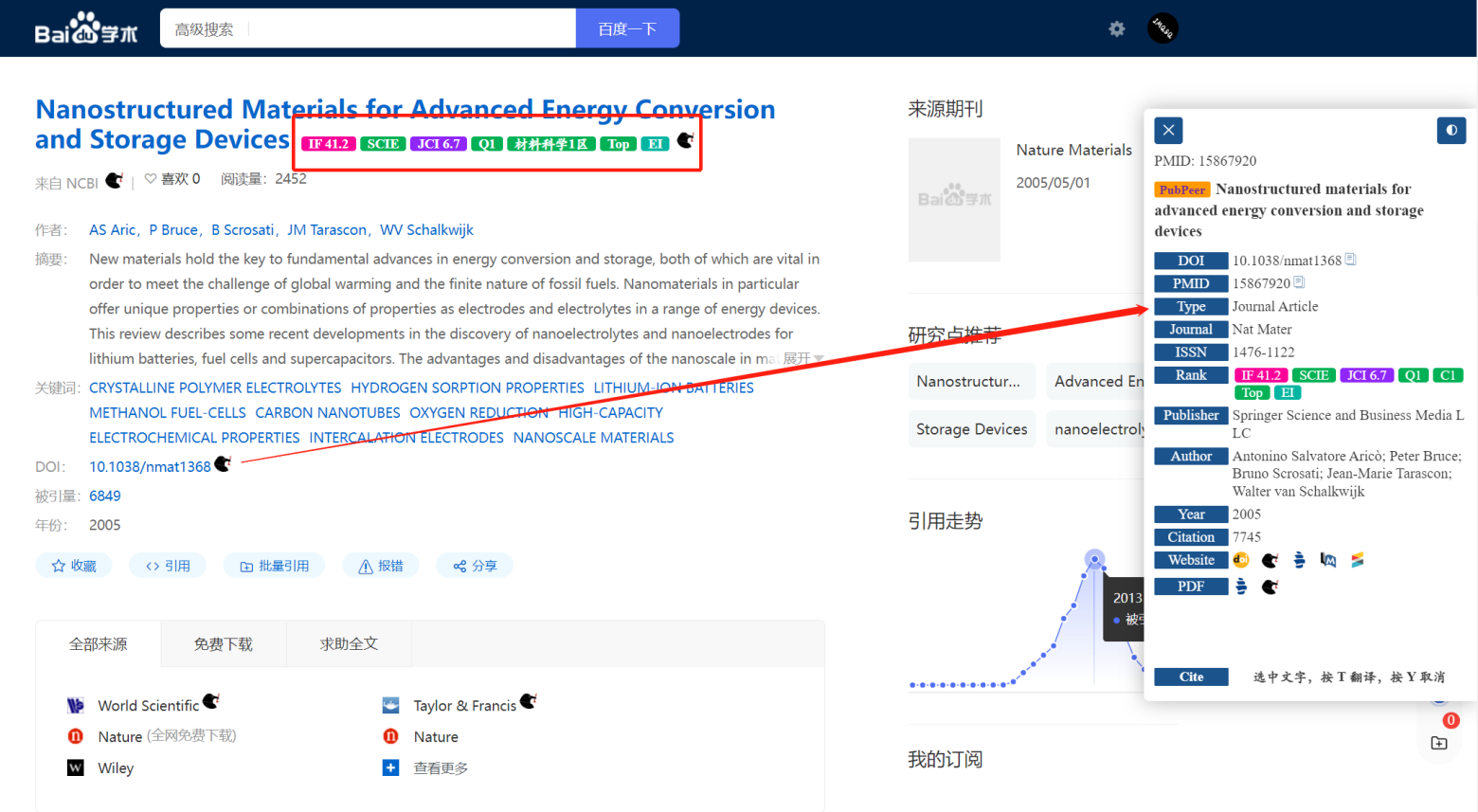Open the DOI resolver icon in the popup
Image resolution: width=1478 pixels, height=812 pixels.
[1241, 559]
